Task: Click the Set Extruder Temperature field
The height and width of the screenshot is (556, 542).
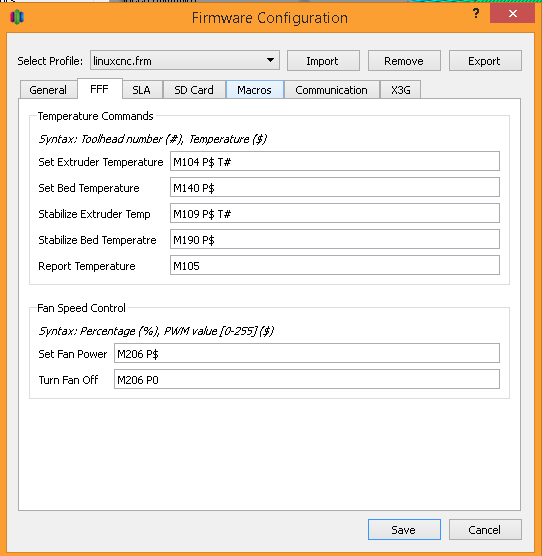Action: click(335, 161)
